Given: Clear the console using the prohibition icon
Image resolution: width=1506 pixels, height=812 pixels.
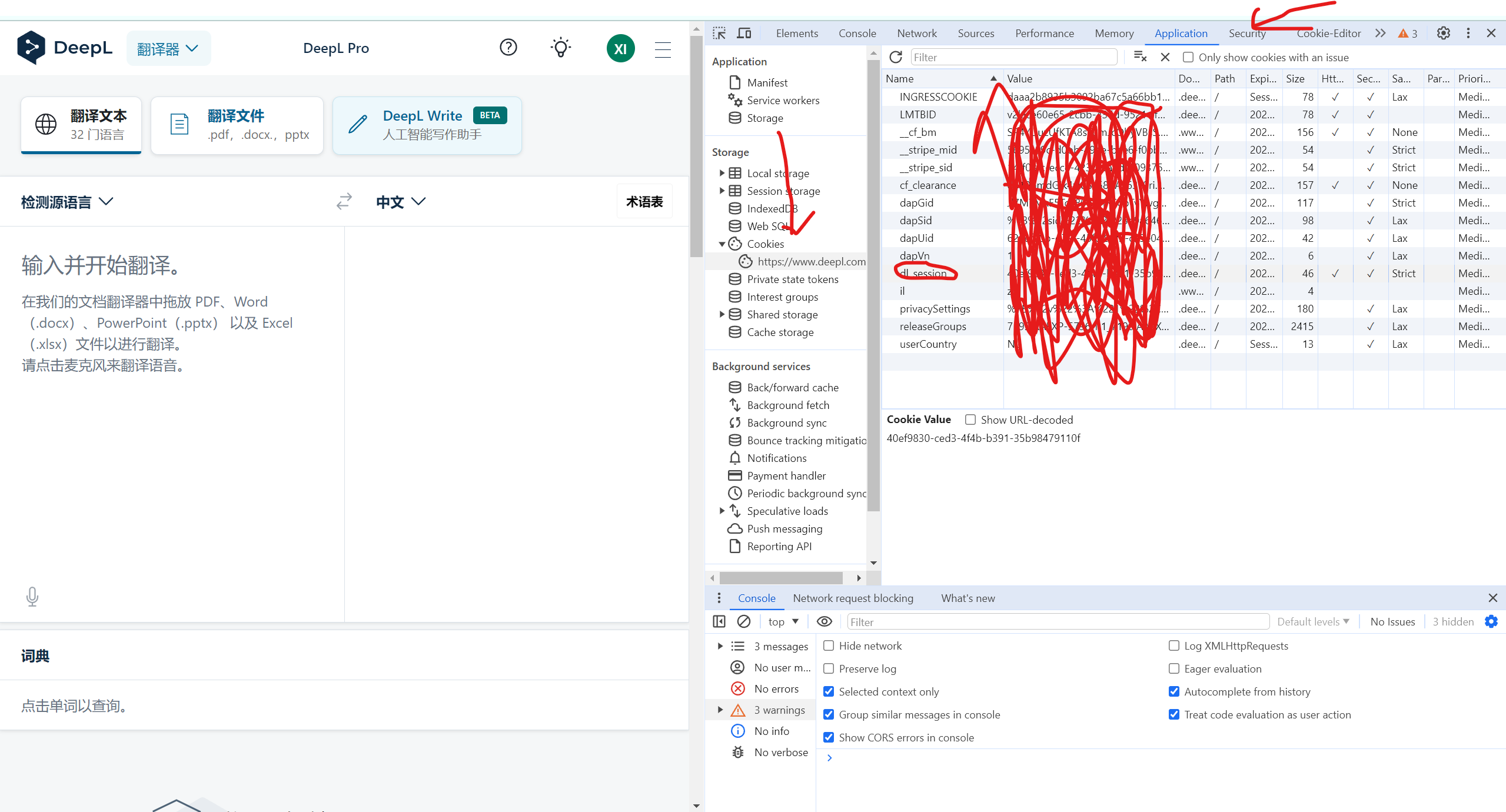Looking at the screenshot, I should click(743, 621).
